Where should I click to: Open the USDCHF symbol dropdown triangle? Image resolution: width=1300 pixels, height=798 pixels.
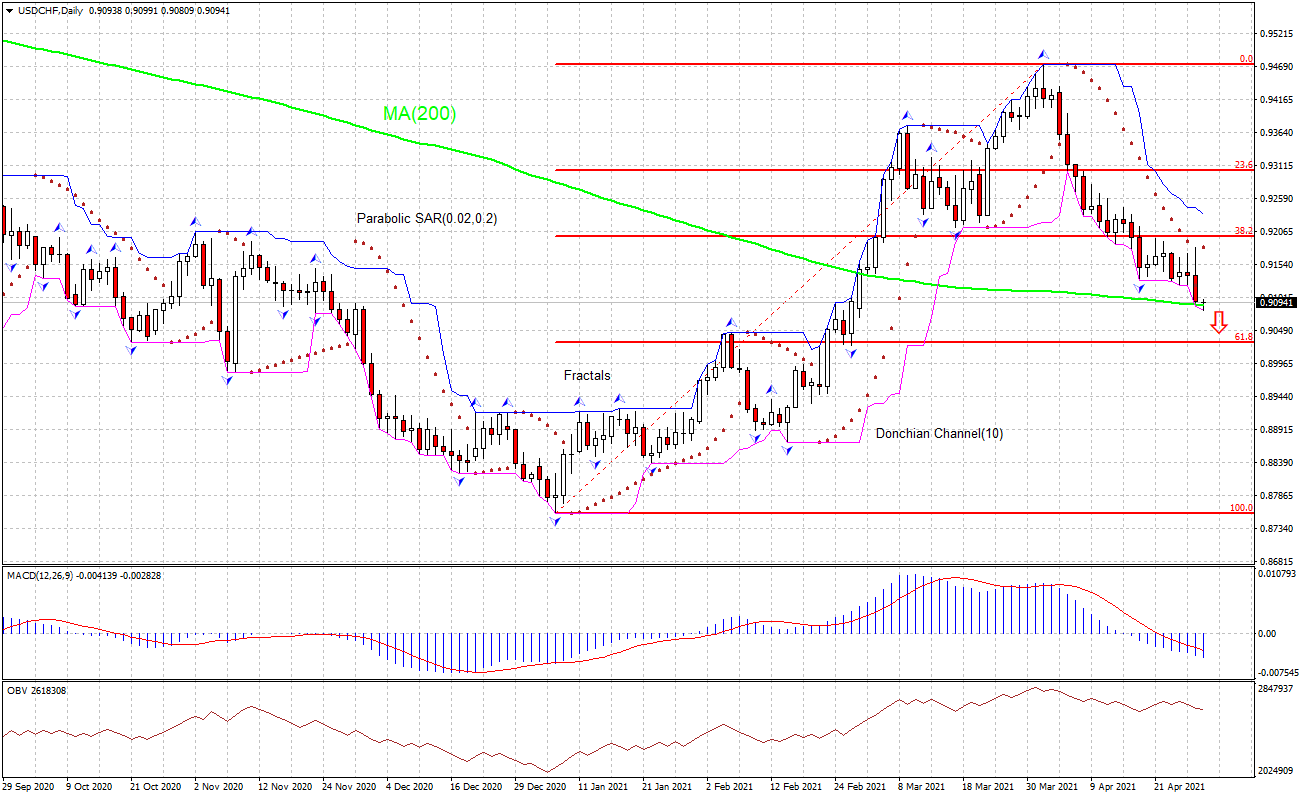click(x=10, y=11)
